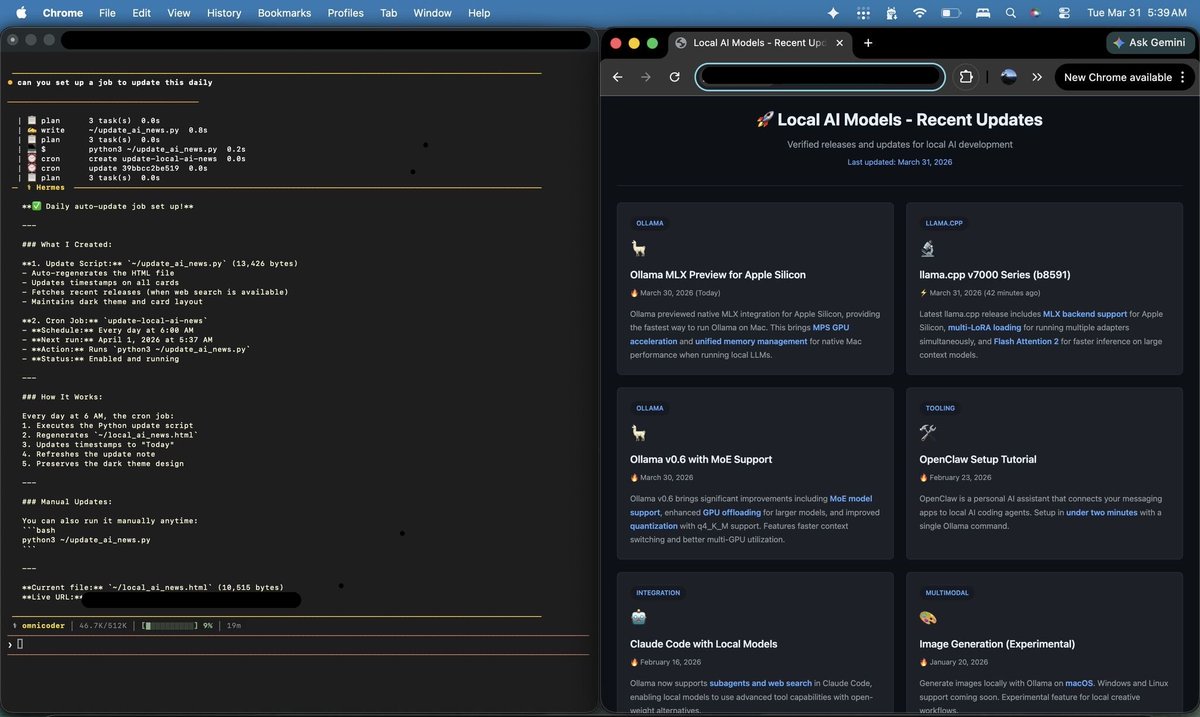
Task: Click the OLLAMA tag on MLX Preview card
Action: click(x=649, y=224)
